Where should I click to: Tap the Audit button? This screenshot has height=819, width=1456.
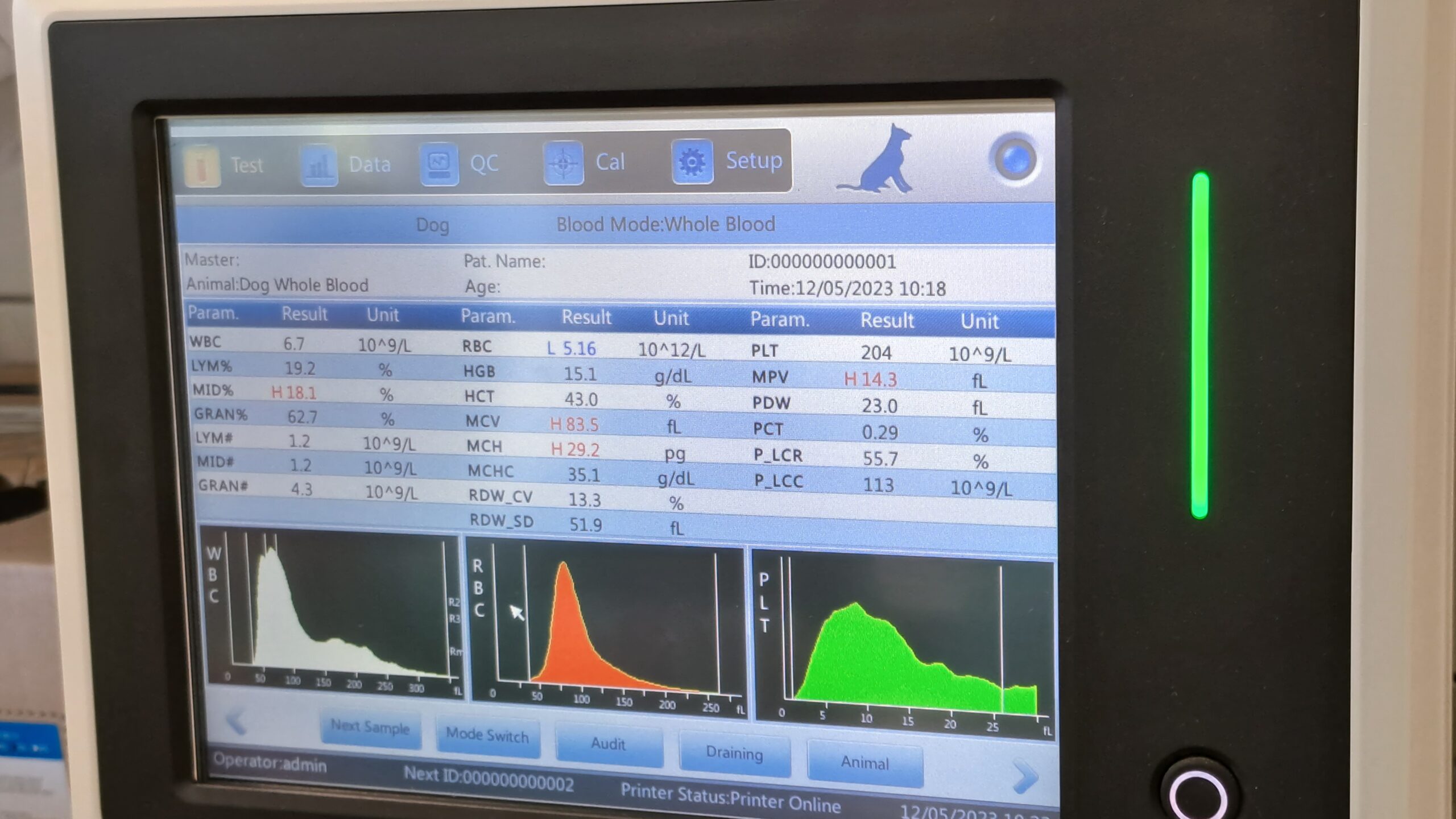point(608,743)
